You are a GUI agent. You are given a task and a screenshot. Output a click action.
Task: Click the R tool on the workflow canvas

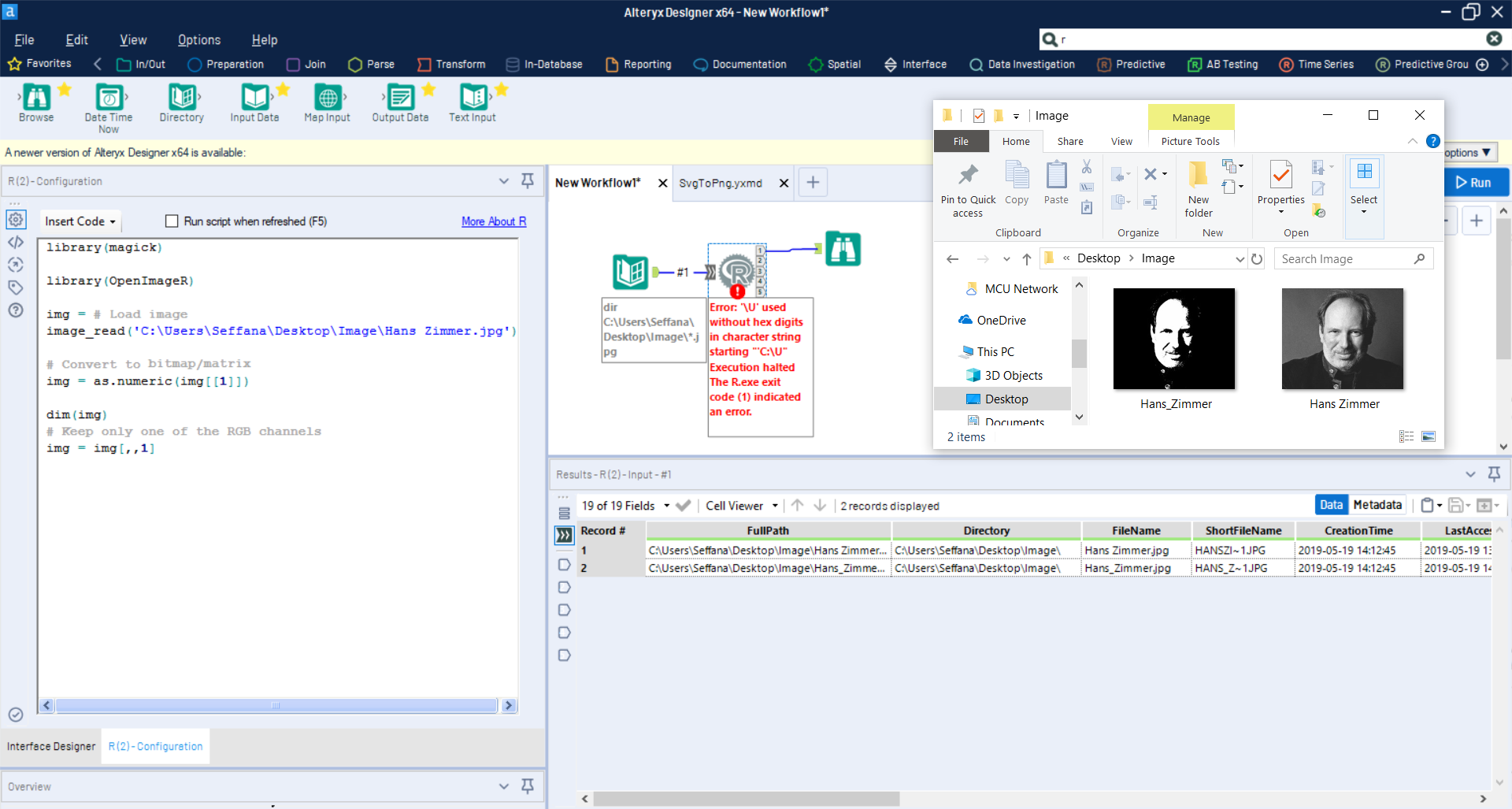pos(737,270)
